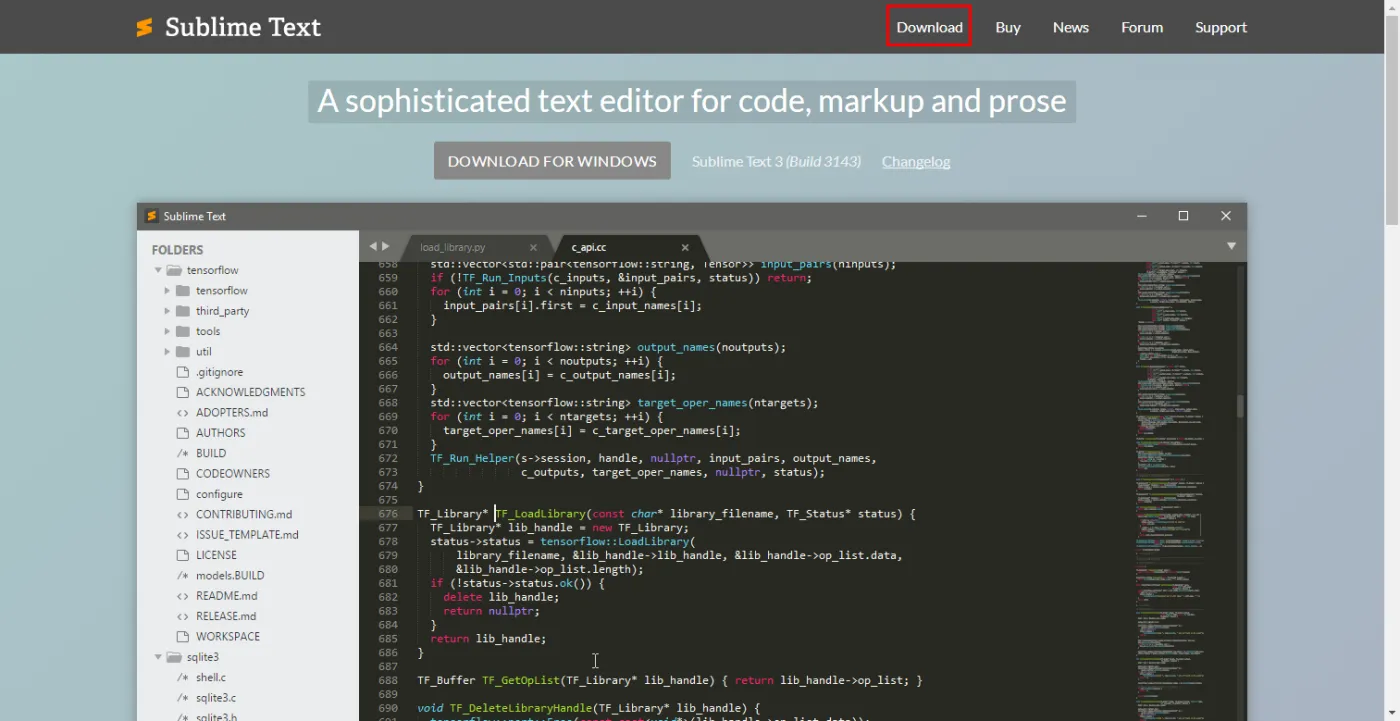The width and height of the screenshot is (1400, 721).
Task: Expand the util folder
Action: coord(167,352)
